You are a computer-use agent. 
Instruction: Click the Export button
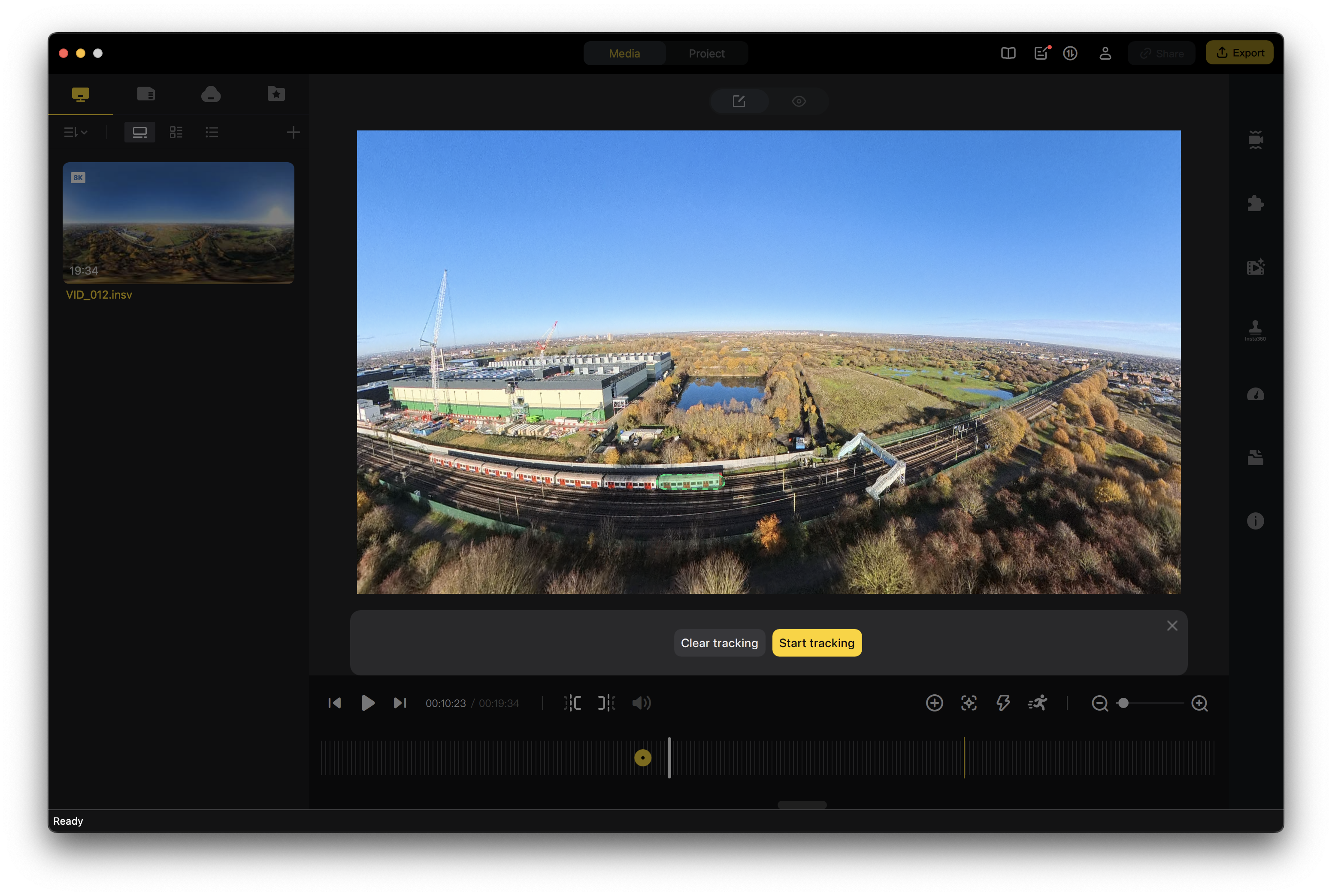click(1239, 52)
